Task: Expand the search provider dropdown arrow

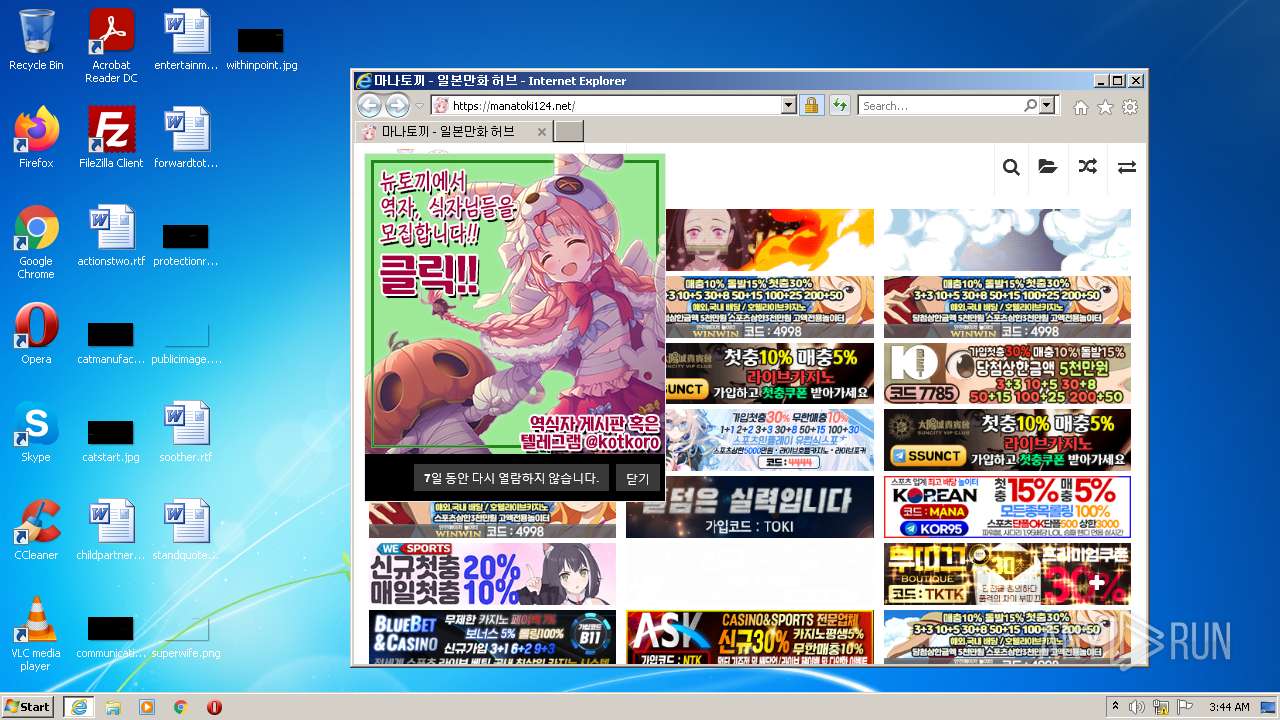Action: tap(1047, 105)
